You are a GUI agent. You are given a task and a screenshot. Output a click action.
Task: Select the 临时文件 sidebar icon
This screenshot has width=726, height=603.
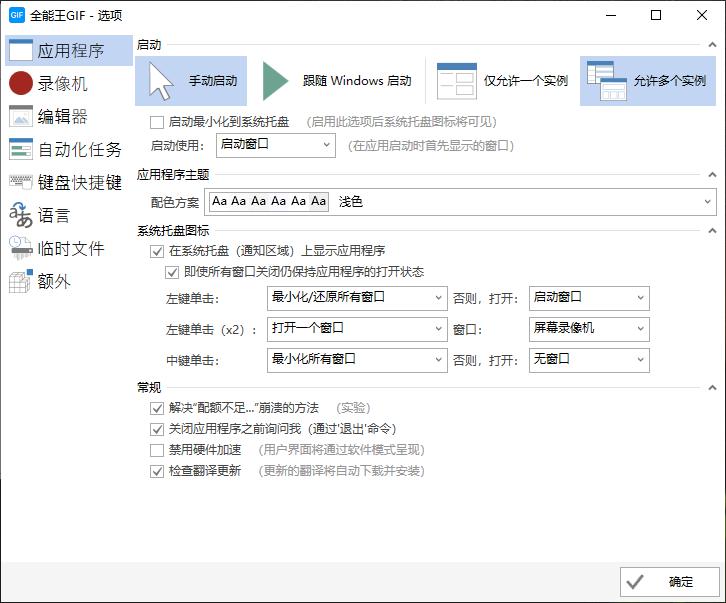point(21,248)
